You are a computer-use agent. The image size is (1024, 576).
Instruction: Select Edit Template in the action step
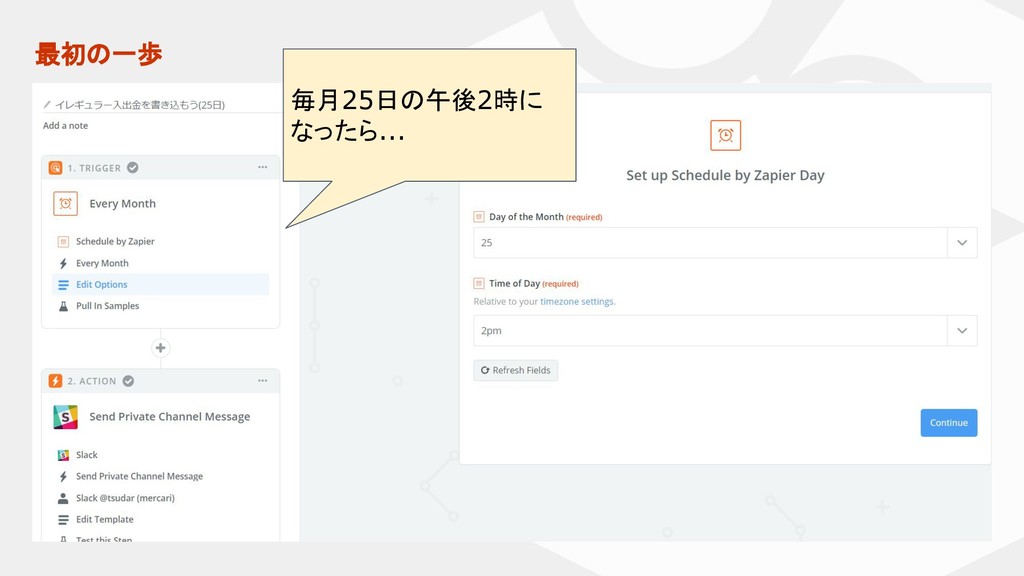pyautogui.click(x=104, y=520)
